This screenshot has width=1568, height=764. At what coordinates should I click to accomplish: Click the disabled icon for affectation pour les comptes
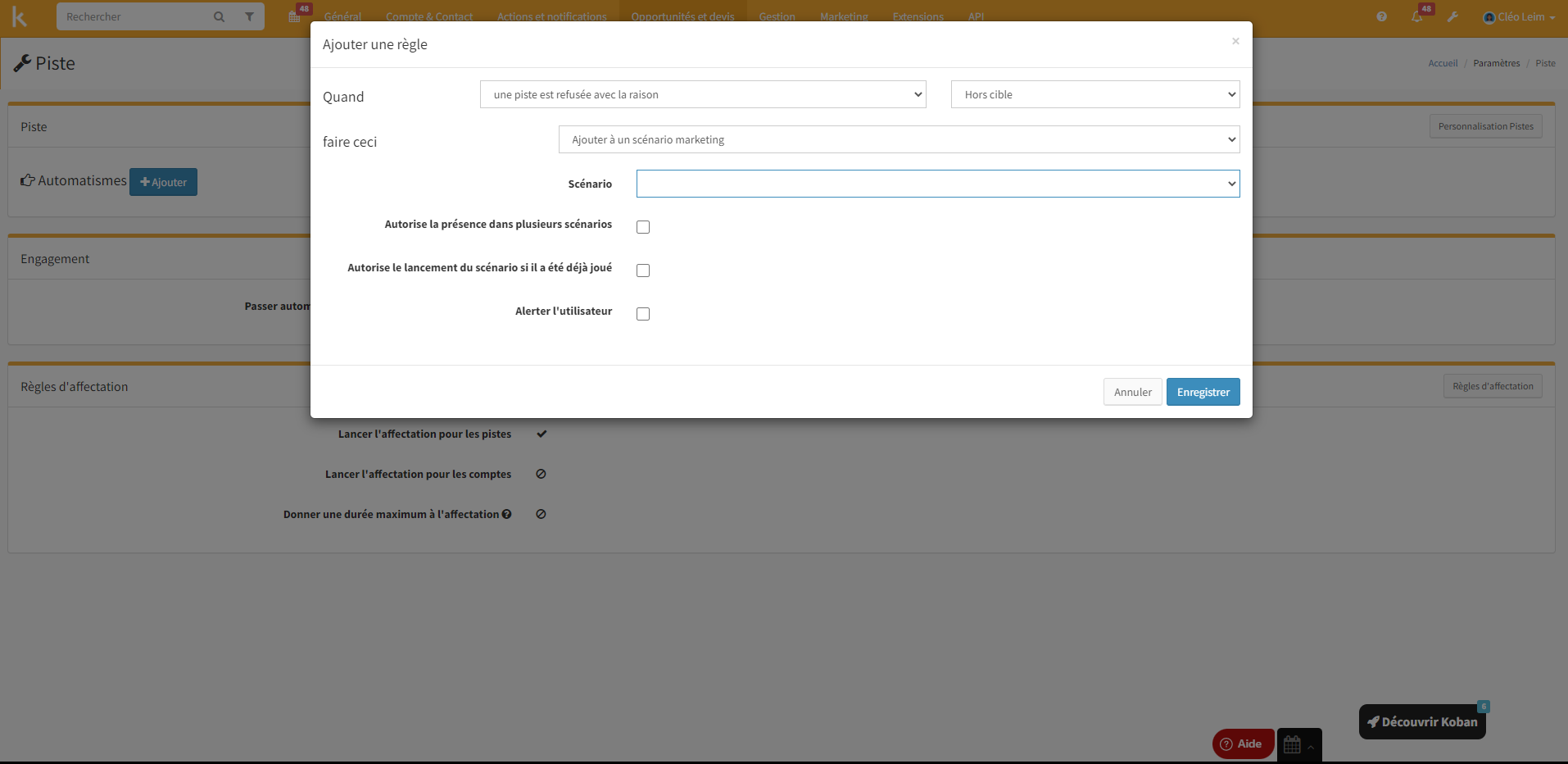coord(541,474)
